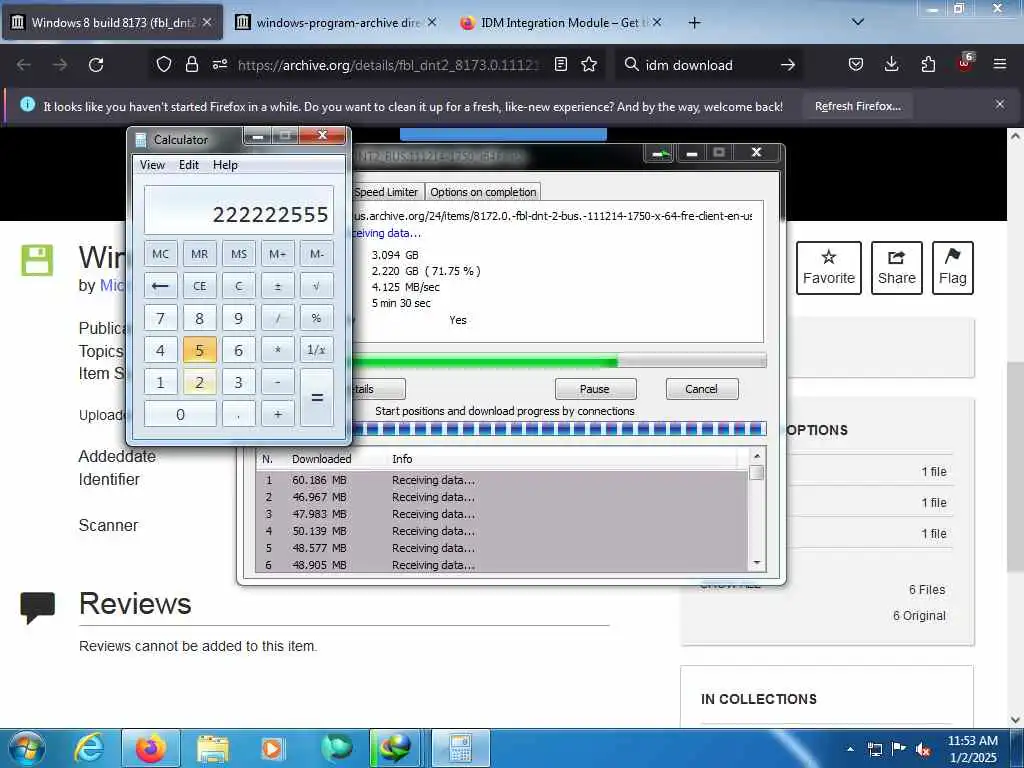Open Internet Download Manager taskbar icon
1024x768 pixels.
click(395, 748)
